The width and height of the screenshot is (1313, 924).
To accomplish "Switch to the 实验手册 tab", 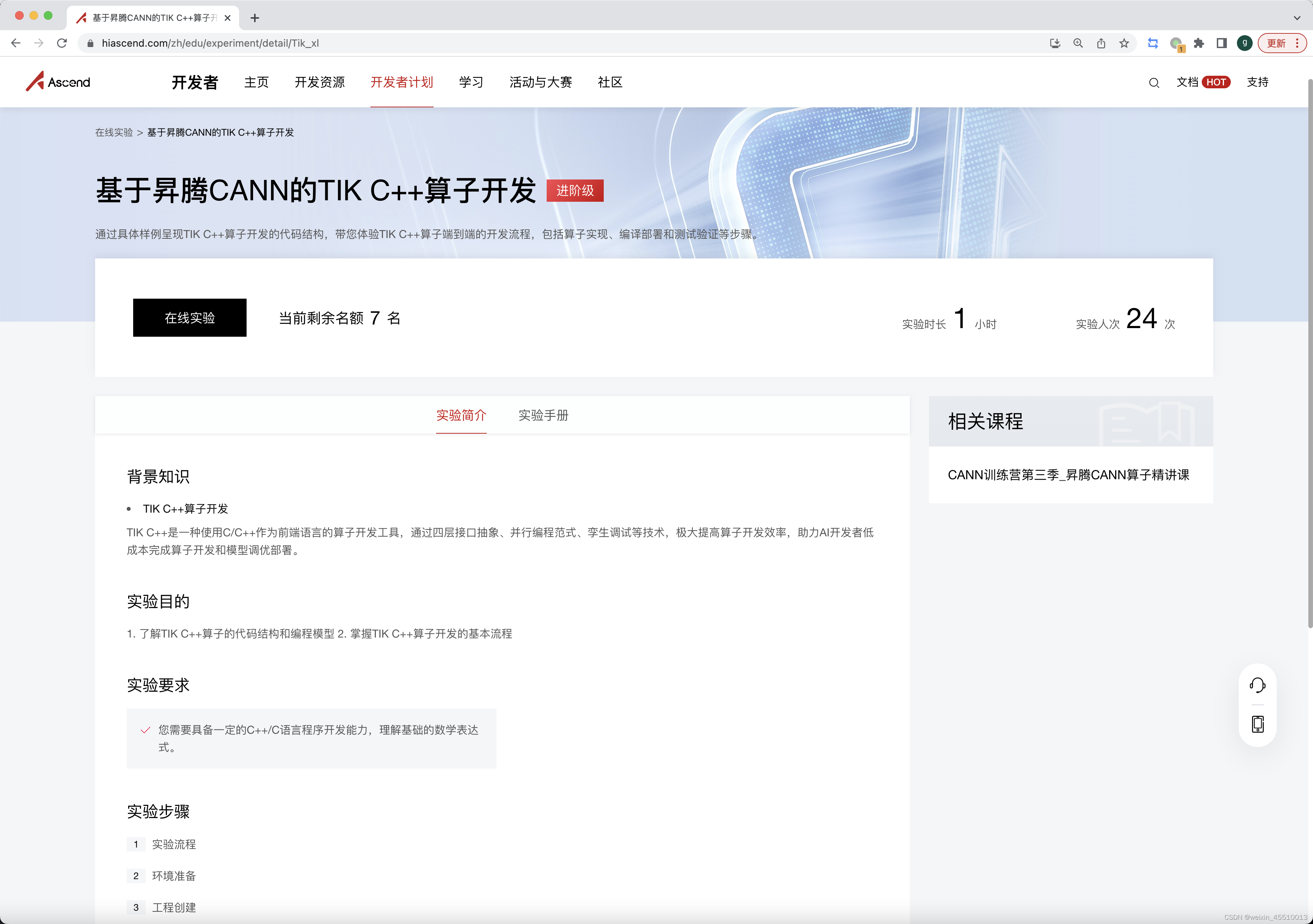I will (x=543, y=416).
